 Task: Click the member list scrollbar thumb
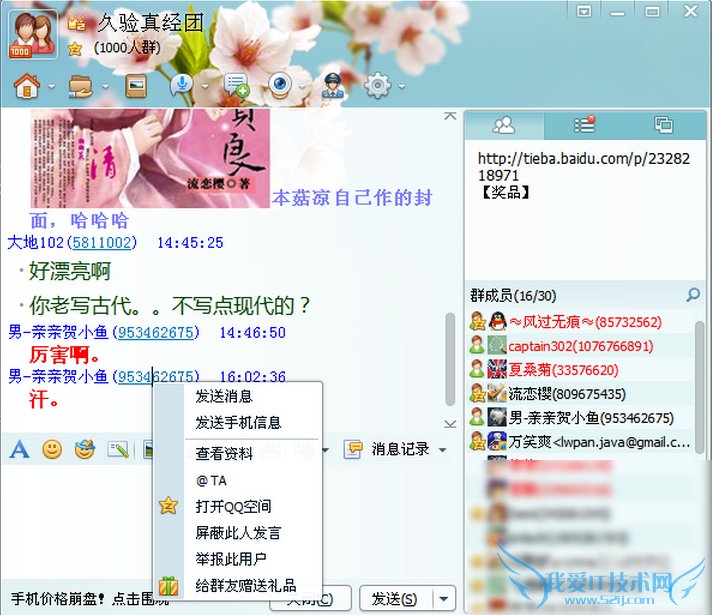700,386
